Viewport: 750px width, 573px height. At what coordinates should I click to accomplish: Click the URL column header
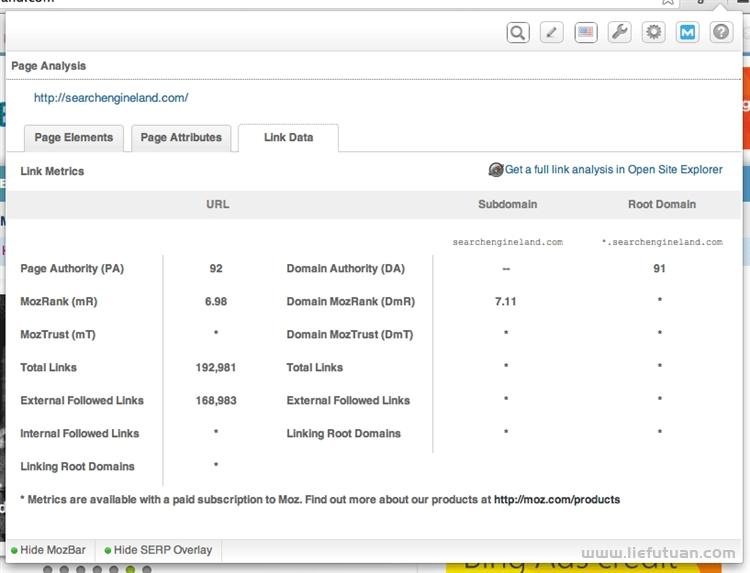pyautogui.click(x=218, y=204)
